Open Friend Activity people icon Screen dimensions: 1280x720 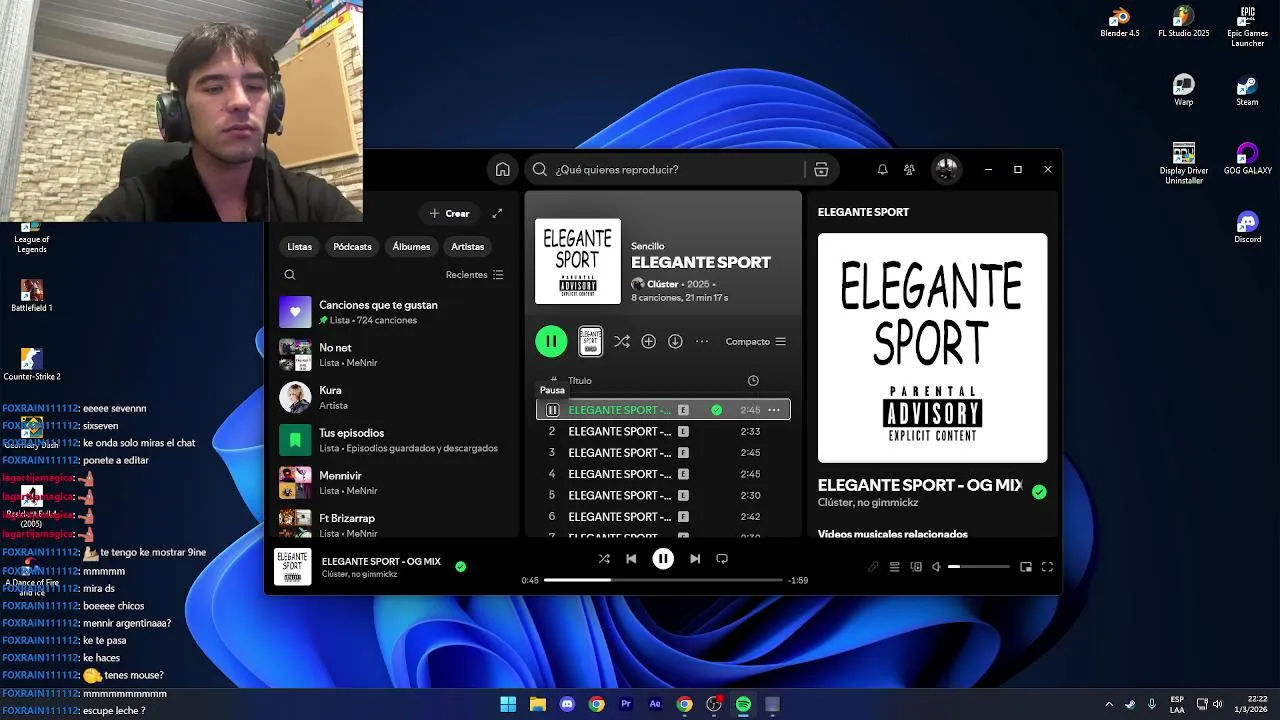pyautogui.click(x=909, y=170)
